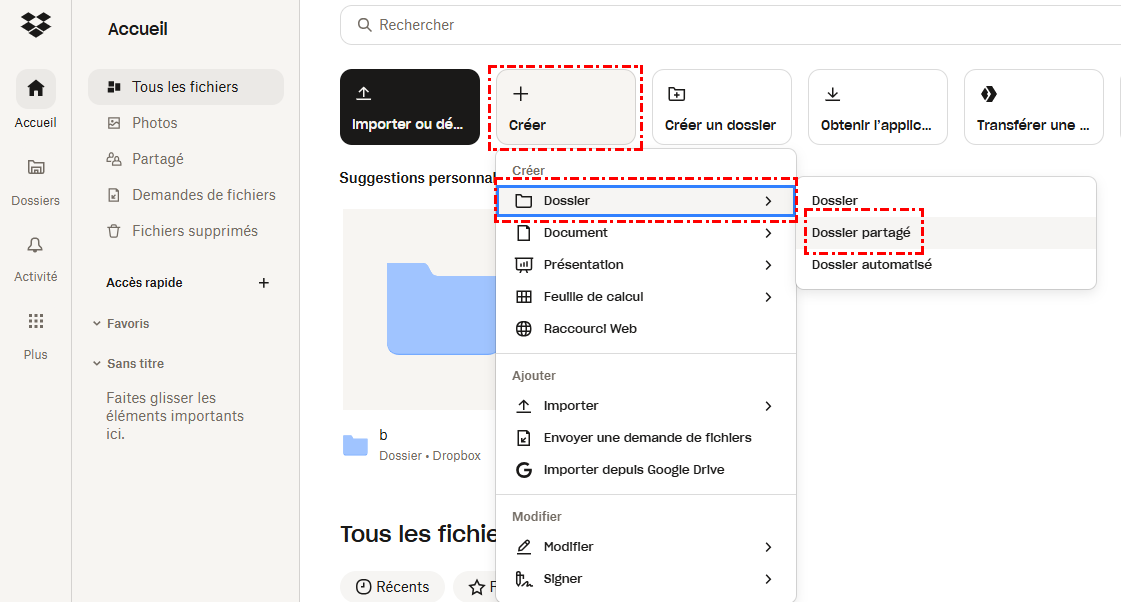
Task: Click the Signer signature icon
Action: click(x=524, y=579)
